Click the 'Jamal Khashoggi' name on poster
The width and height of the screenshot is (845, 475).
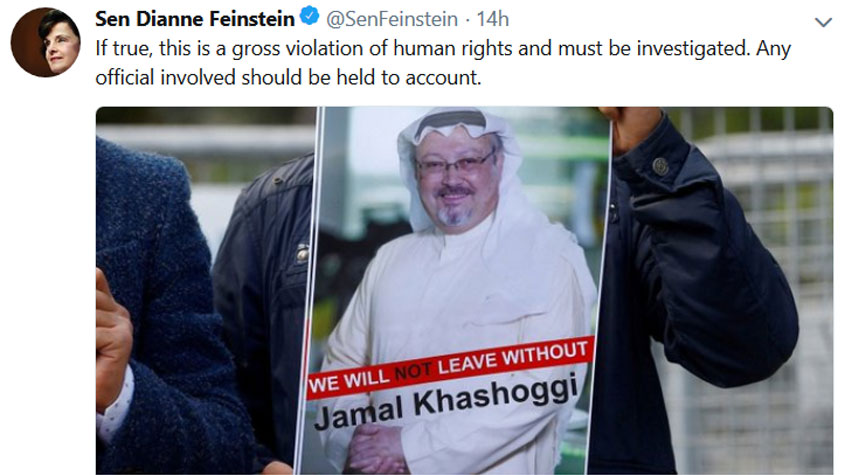446,403
